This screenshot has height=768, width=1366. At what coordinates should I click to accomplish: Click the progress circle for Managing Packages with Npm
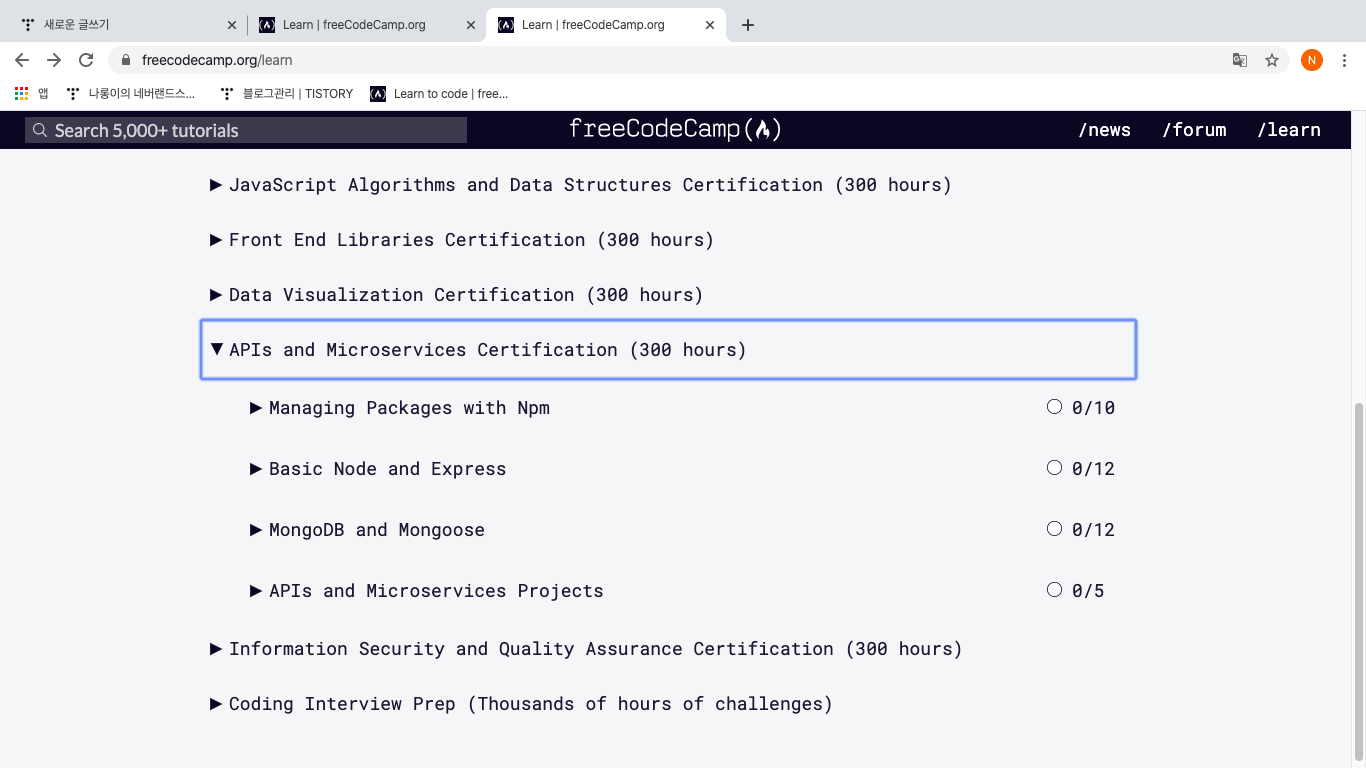pyautogui.click(x=1054, y=407)
